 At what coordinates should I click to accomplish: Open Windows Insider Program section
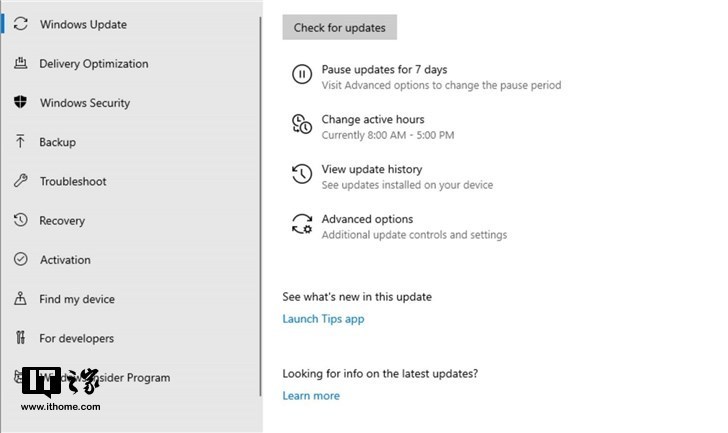point(92,377)
